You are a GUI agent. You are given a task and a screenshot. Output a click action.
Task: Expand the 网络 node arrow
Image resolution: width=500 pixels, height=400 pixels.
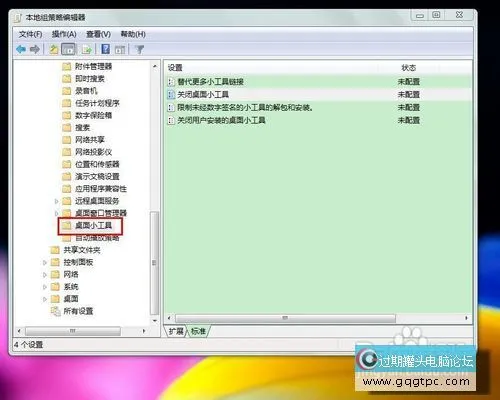(45, 275)
